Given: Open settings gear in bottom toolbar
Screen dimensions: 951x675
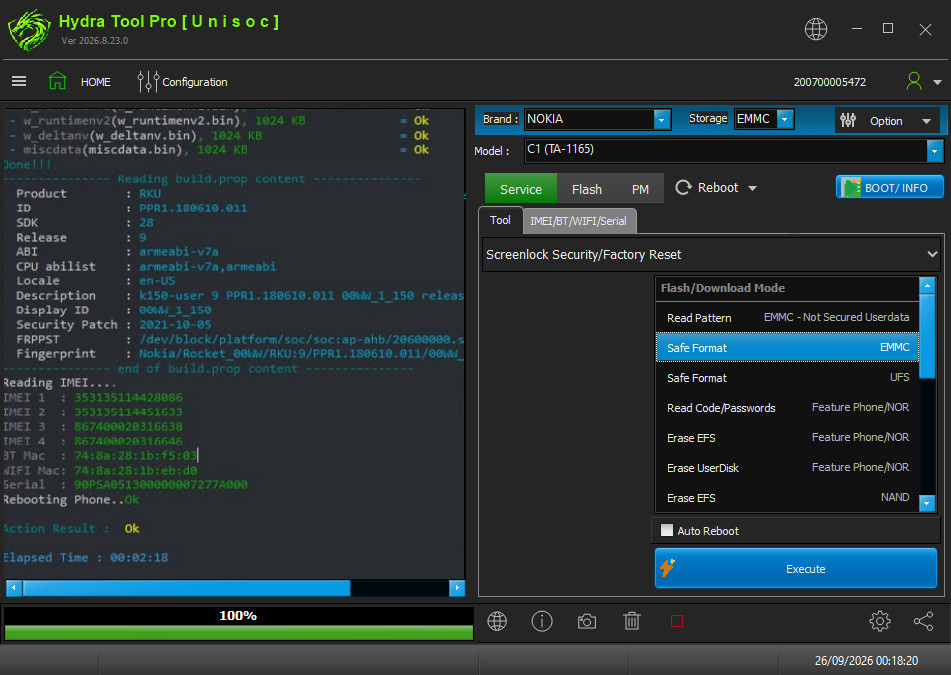Looking at the screenshot, I should (879, 621).
